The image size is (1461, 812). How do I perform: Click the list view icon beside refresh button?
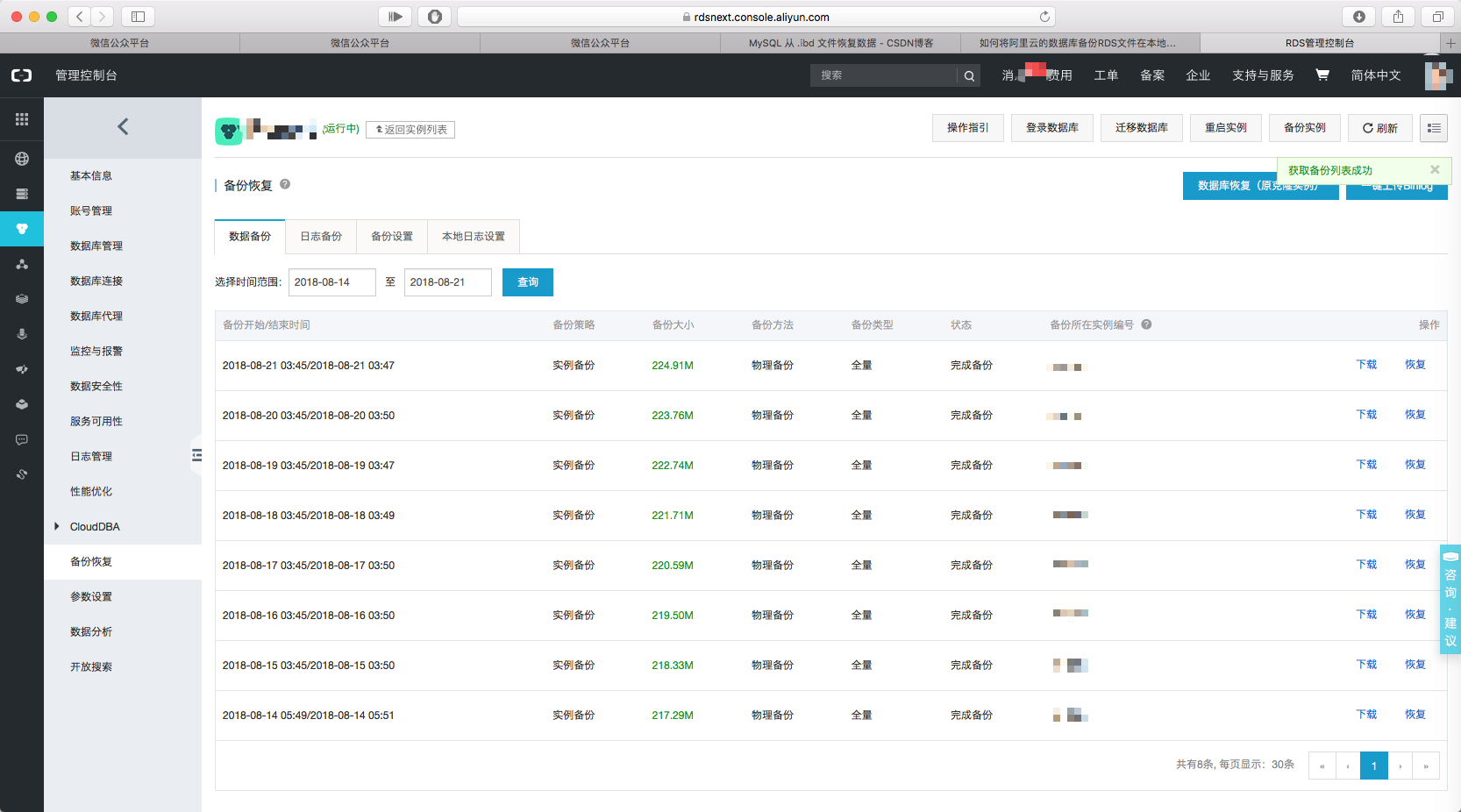pyautogui.click(x=1434, y=128)
